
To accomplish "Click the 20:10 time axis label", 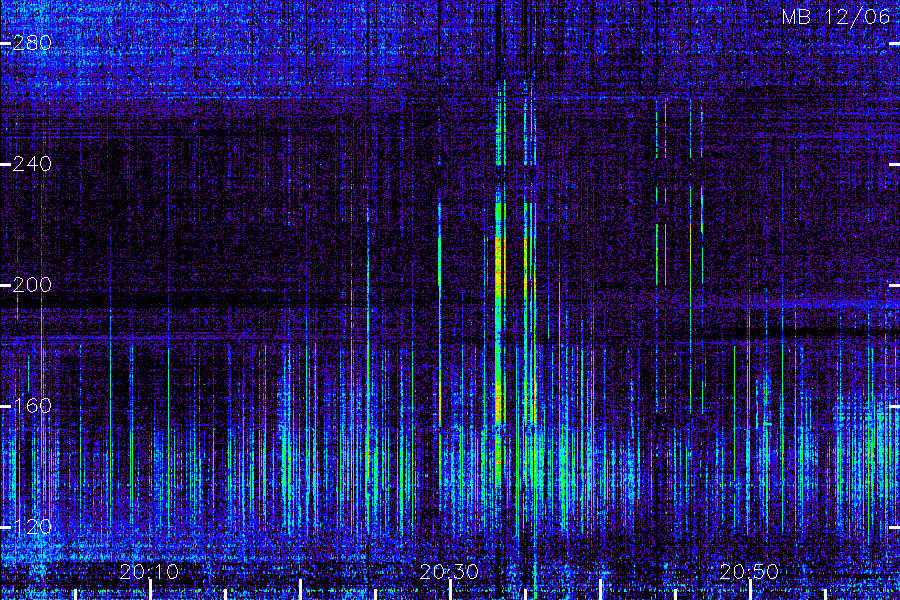I will pos(149,572).
